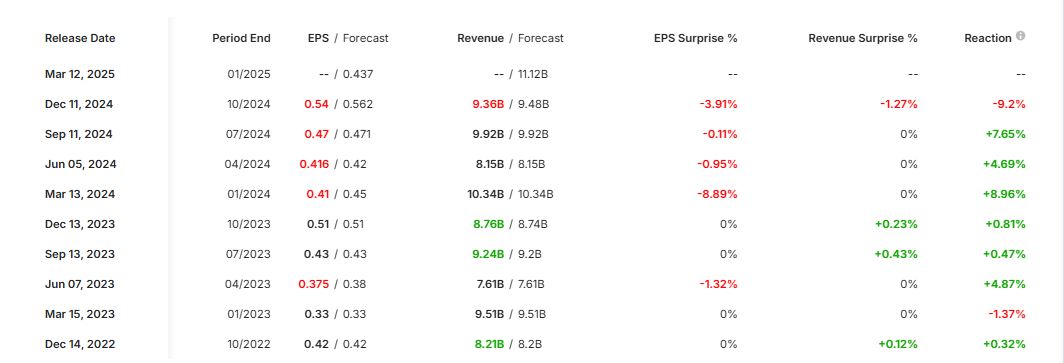Click the EPS Surprise % header
The height and width of the screenshot is (363, 1064).
click(695, 38)
